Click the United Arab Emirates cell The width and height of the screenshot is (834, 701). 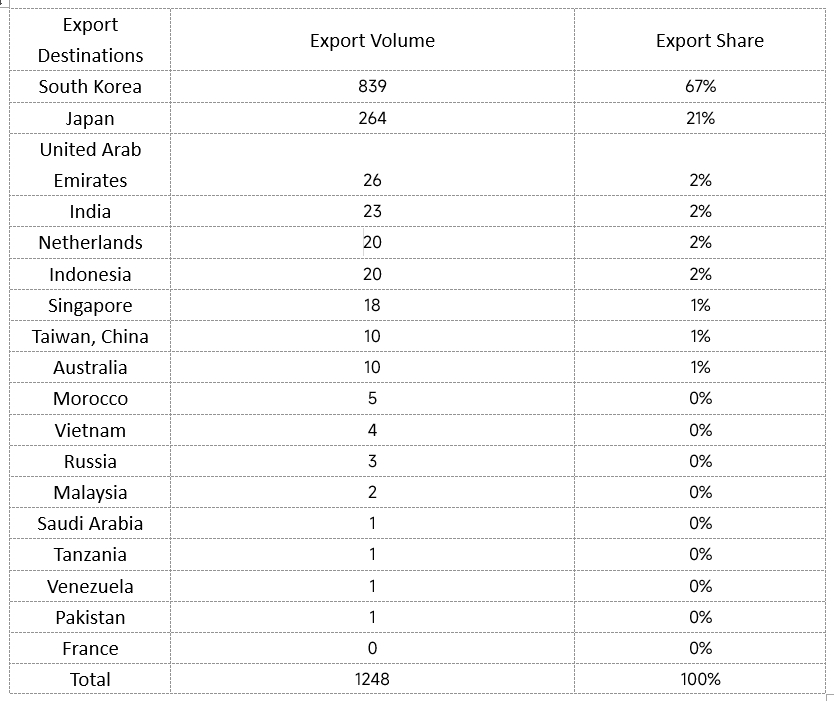point(90,165)
